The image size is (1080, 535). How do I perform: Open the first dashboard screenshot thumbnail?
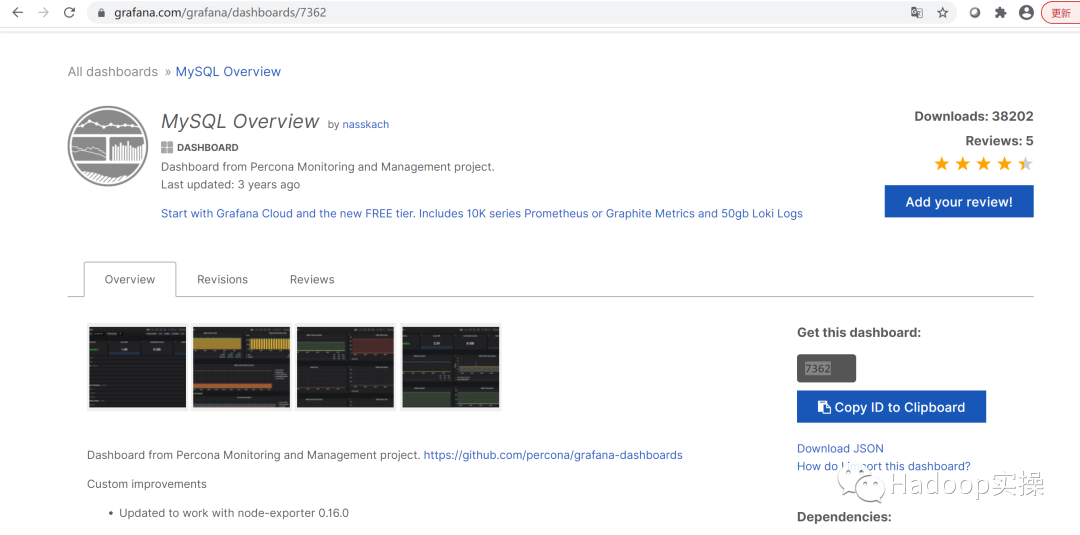(x=138, y=366)
